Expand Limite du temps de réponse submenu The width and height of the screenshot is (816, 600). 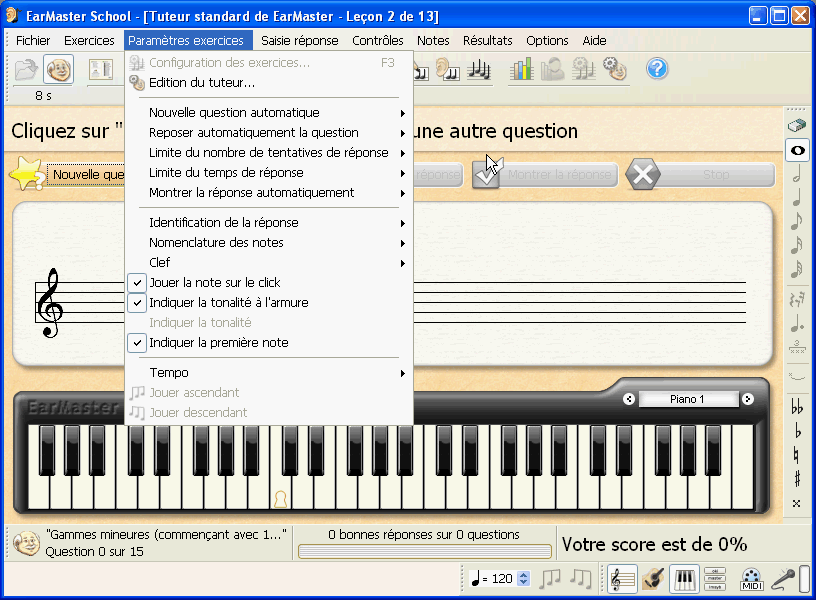click(x=269, y=173)
